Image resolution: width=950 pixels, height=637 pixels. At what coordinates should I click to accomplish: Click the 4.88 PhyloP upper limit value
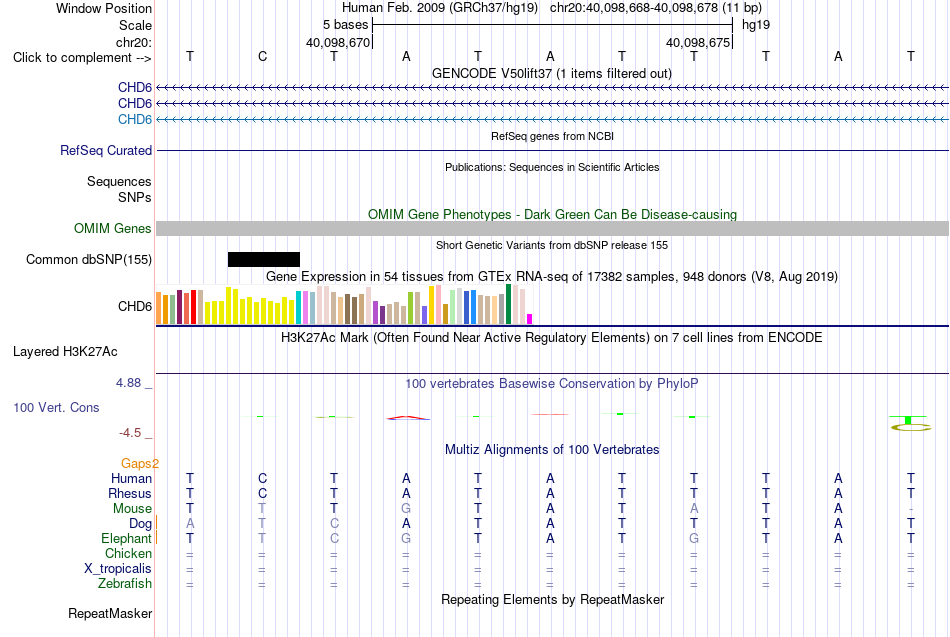pyautogui.click(x=128, y=383)
